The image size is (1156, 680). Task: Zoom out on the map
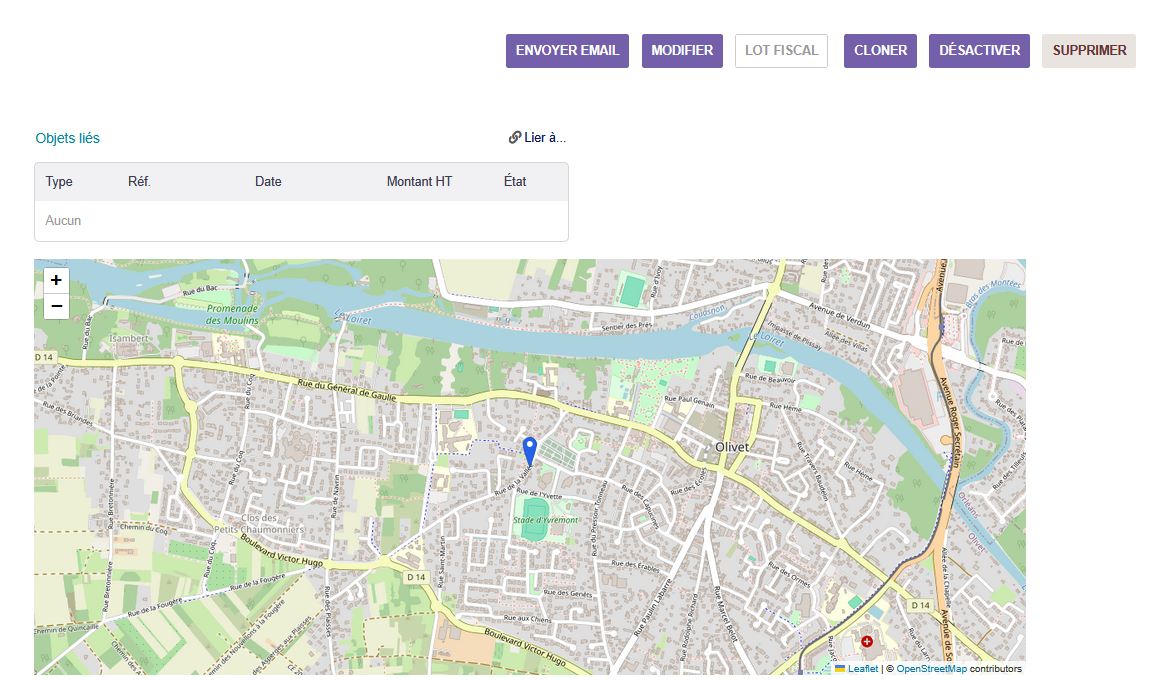tap(57, 306)
